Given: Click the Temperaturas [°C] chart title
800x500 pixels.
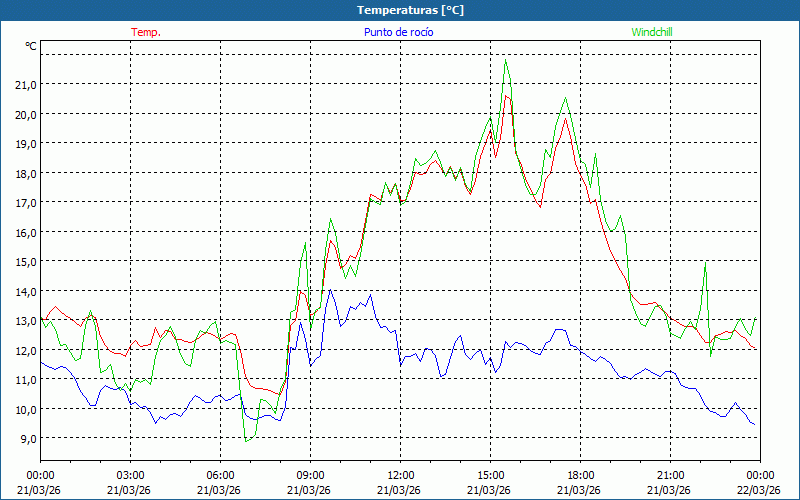Looking at the screenshot, I should [410, 9].
